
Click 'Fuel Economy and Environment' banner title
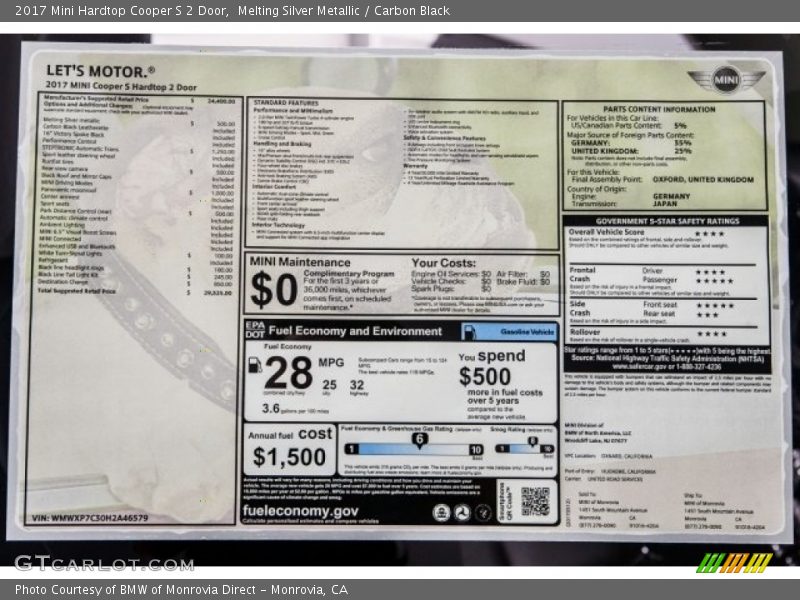click(x=355, y=331)
